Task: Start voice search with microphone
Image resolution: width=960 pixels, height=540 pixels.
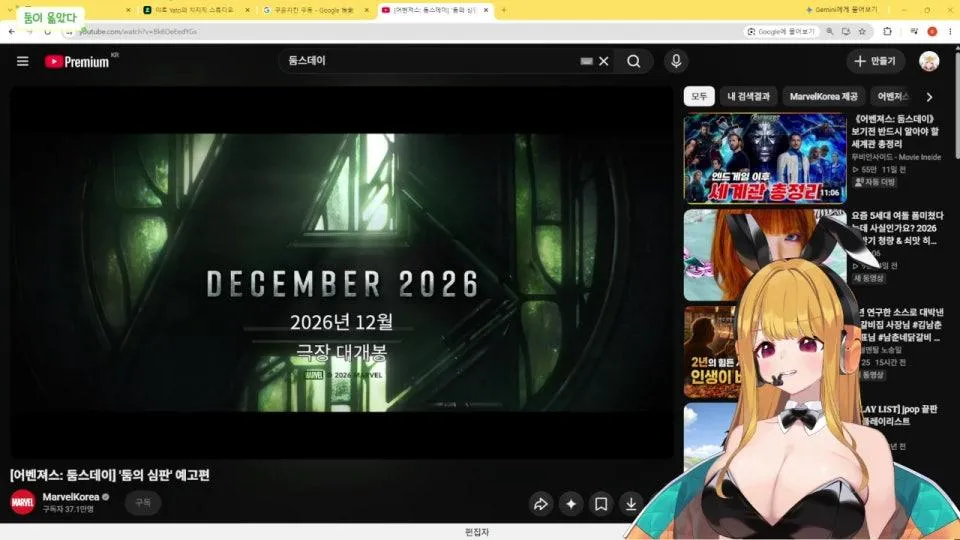Action: 676,61
